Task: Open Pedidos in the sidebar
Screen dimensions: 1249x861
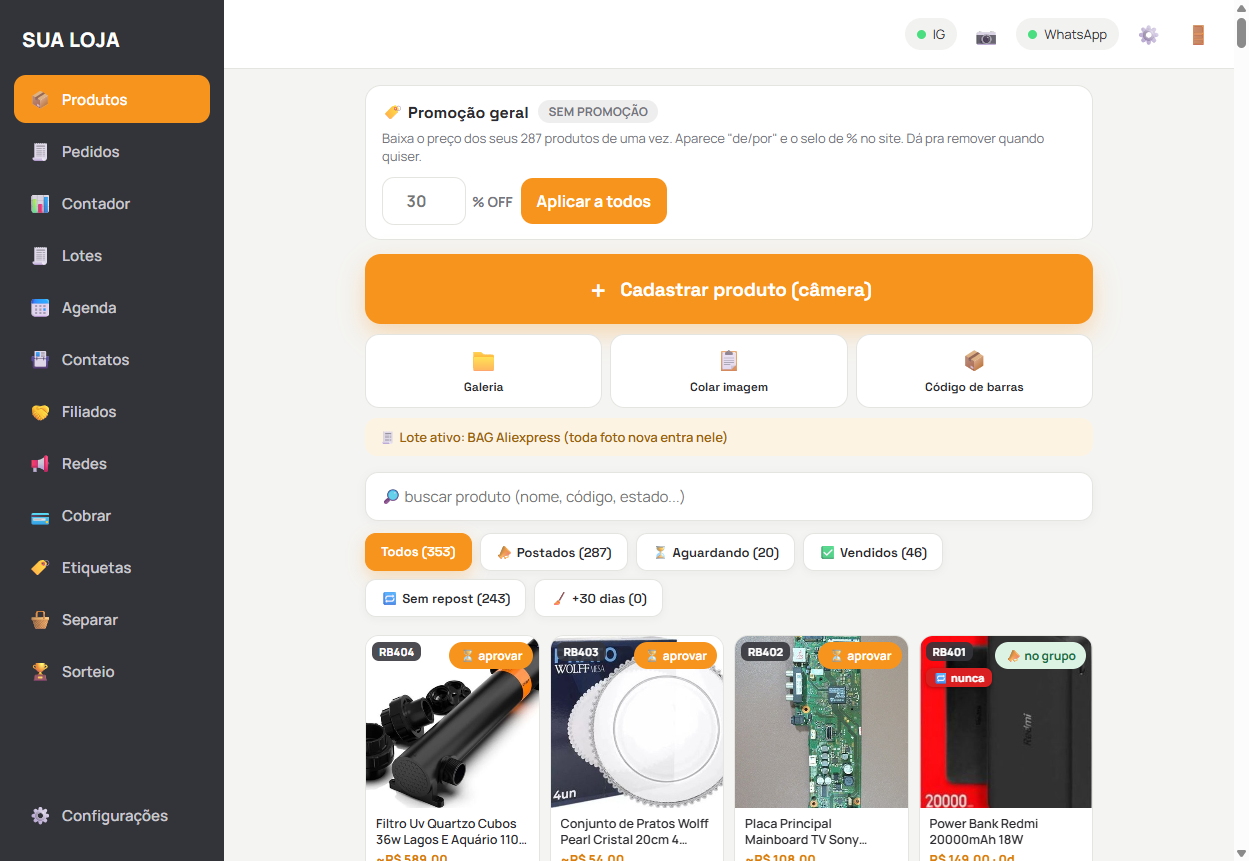Action: pyautogui.click(x=112, y=151)
